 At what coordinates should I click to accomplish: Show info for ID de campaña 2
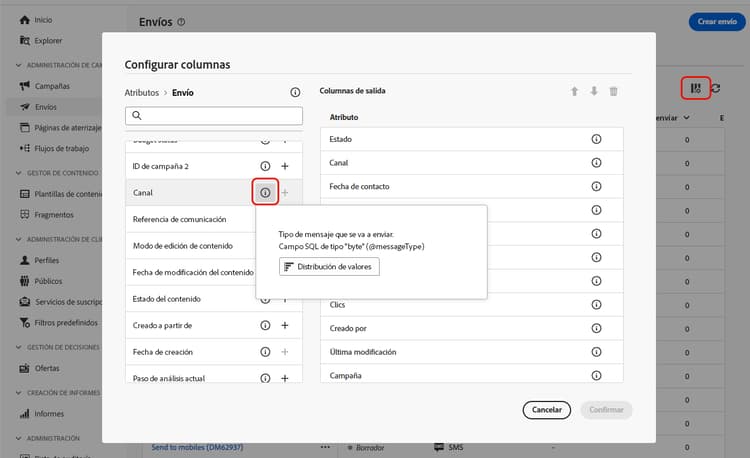(265, 166)
